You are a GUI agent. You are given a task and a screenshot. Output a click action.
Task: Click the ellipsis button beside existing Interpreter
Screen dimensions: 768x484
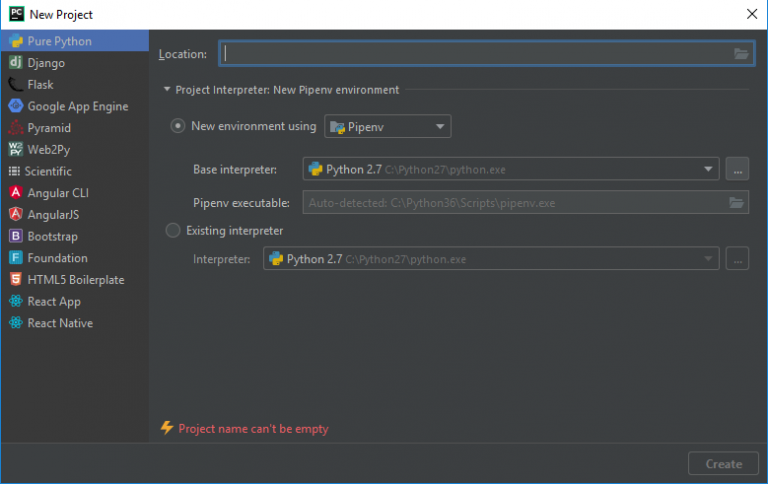737,259
